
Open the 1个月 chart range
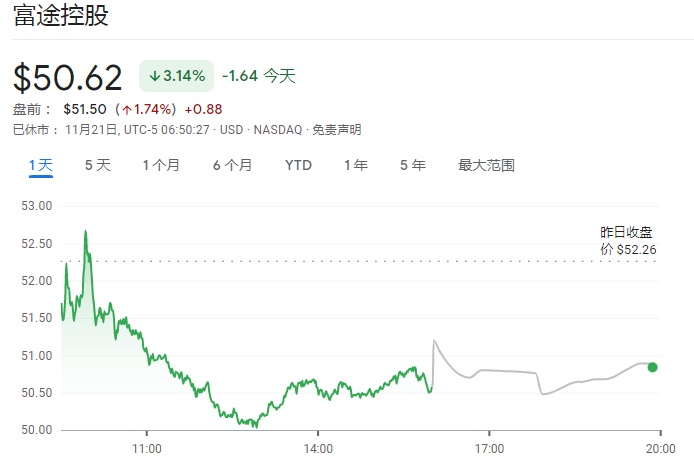[x=161, y=165]
